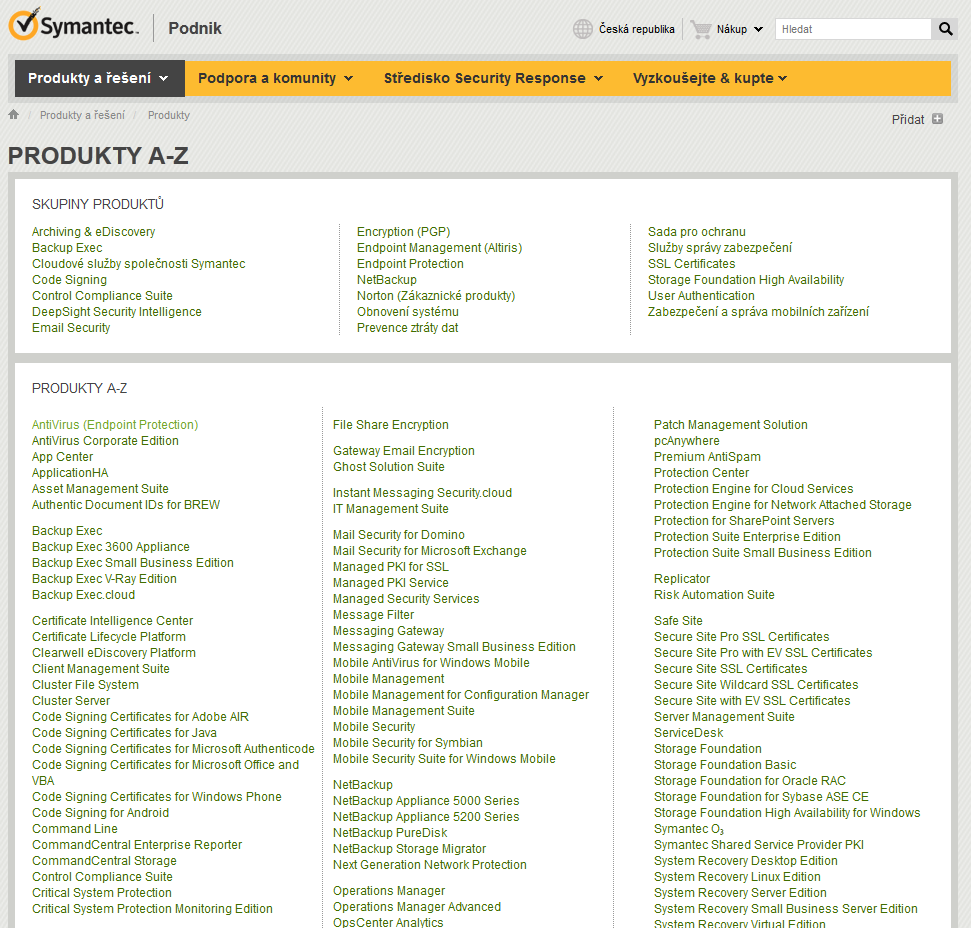Open Cluster File System
This screenshot has width=971, height=928.
pos(85,685)
